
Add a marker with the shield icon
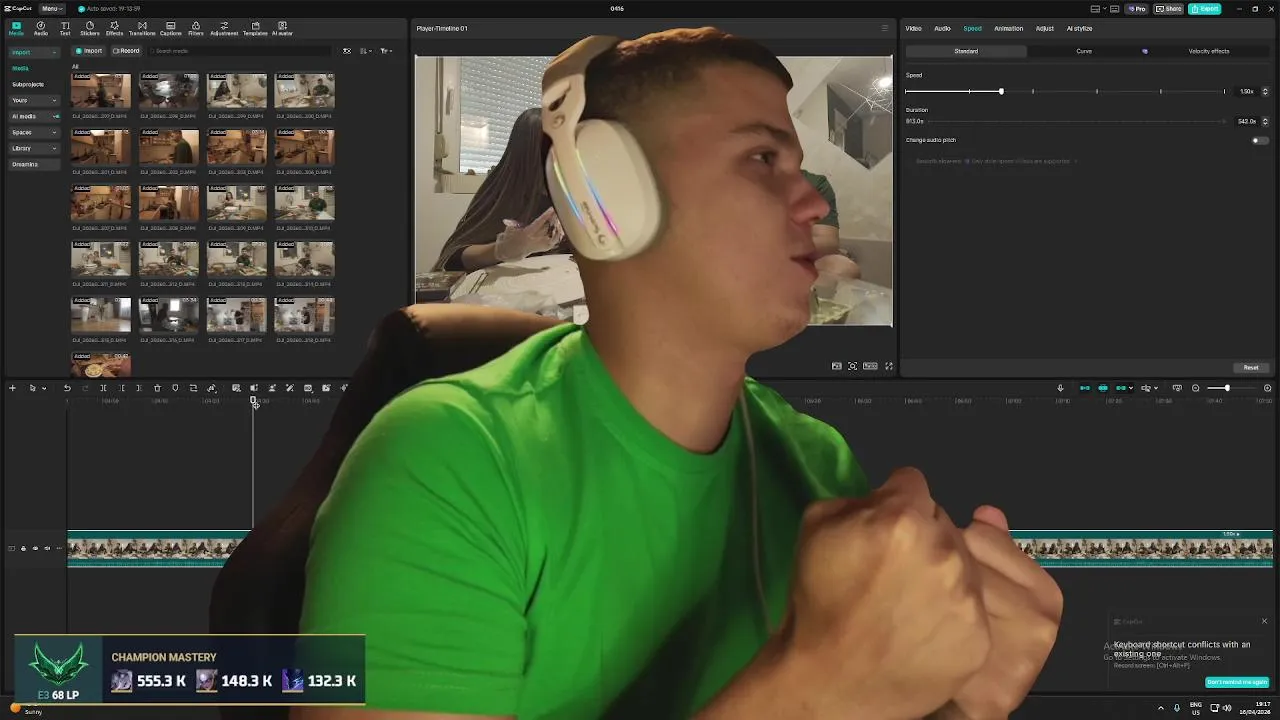click(x=175, y=388)
